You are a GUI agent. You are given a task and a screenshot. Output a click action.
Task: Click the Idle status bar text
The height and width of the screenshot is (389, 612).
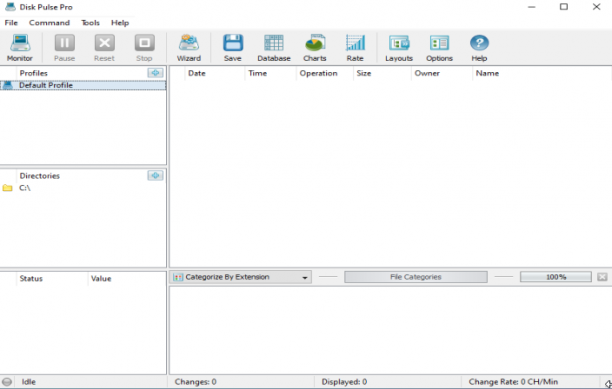coord(28,382)
